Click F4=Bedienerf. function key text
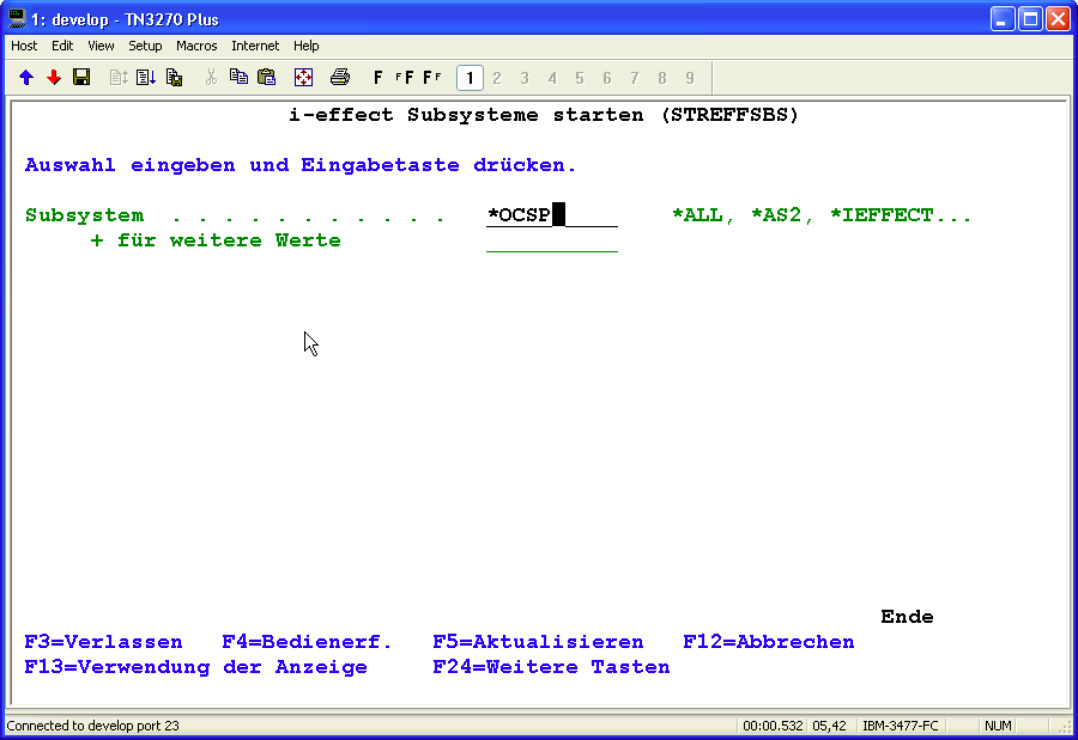The width and height of the screenshot is (1078, 740). (x=307, y=642)
